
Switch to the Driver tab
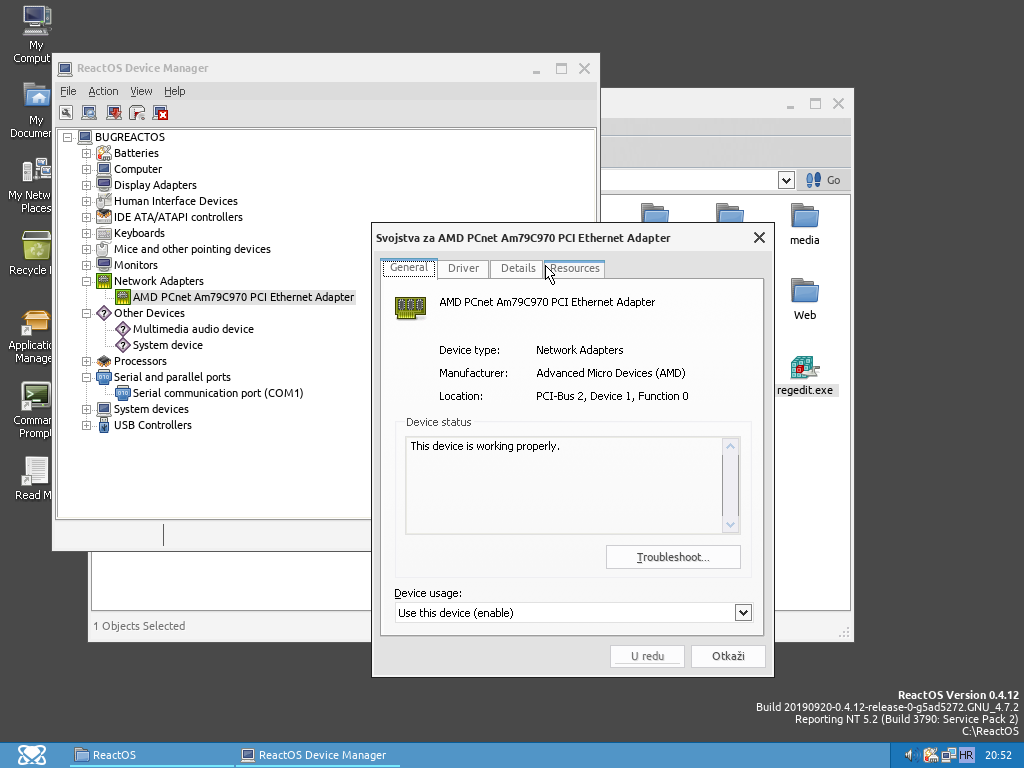(x=463, y=268)
